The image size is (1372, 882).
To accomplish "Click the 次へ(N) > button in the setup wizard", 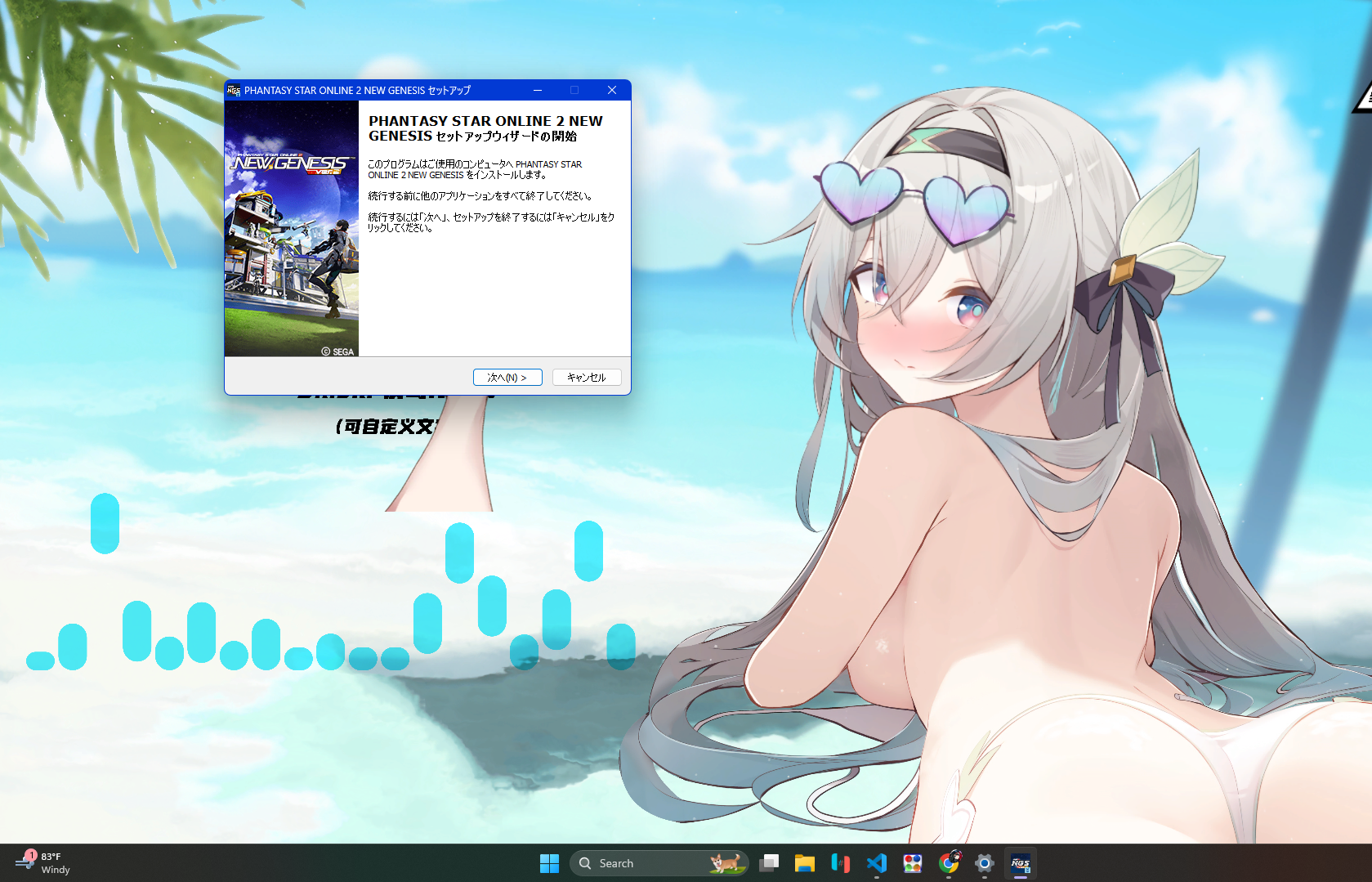I will point(507,377).
